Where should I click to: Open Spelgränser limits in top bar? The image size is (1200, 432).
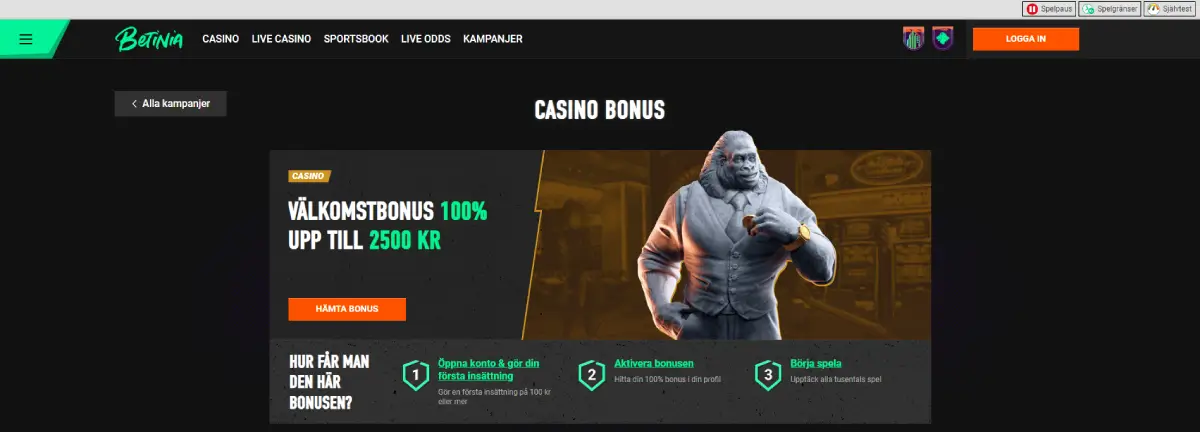click(1110, 9)
